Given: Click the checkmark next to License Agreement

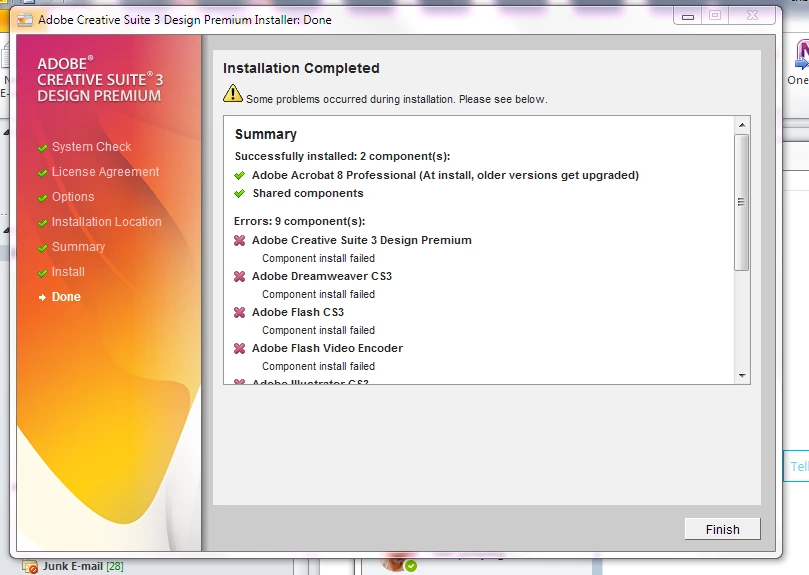Looking at the screenshot, I should point(42,173).
